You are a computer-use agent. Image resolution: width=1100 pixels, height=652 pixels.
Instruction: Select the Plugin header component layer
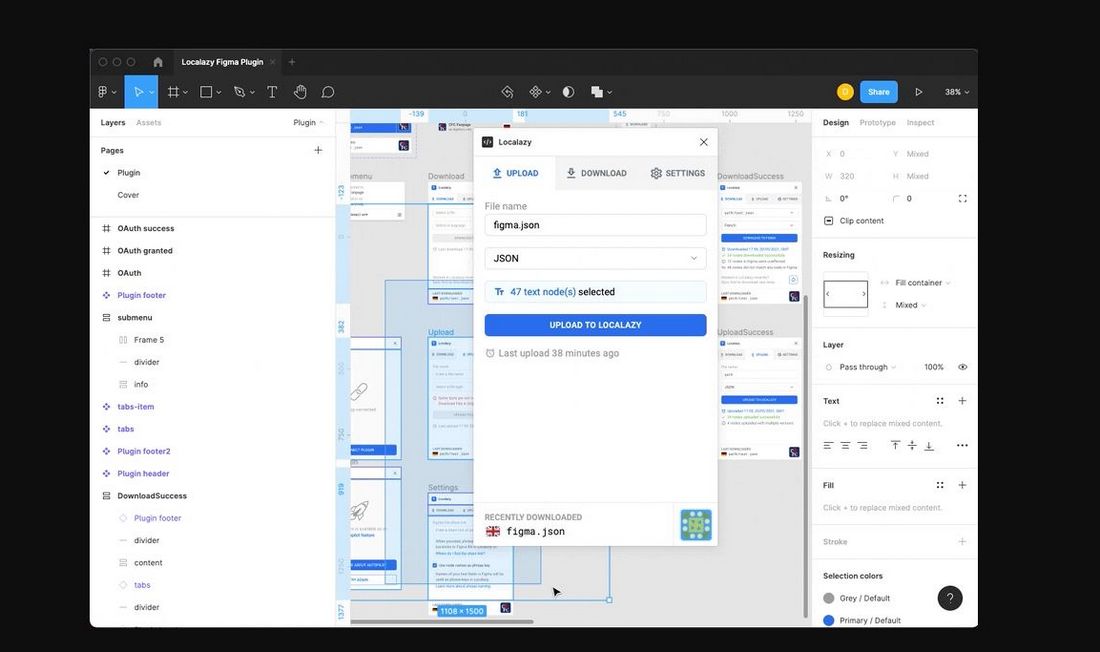click(143, 474)
